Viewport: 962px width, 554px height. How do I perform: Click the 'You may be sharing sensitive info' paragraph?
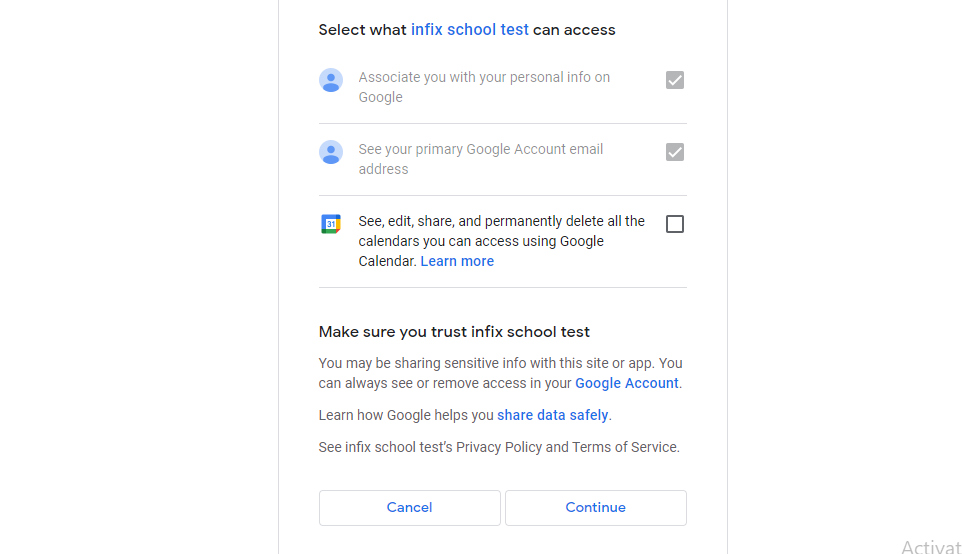tap(501, 373)
